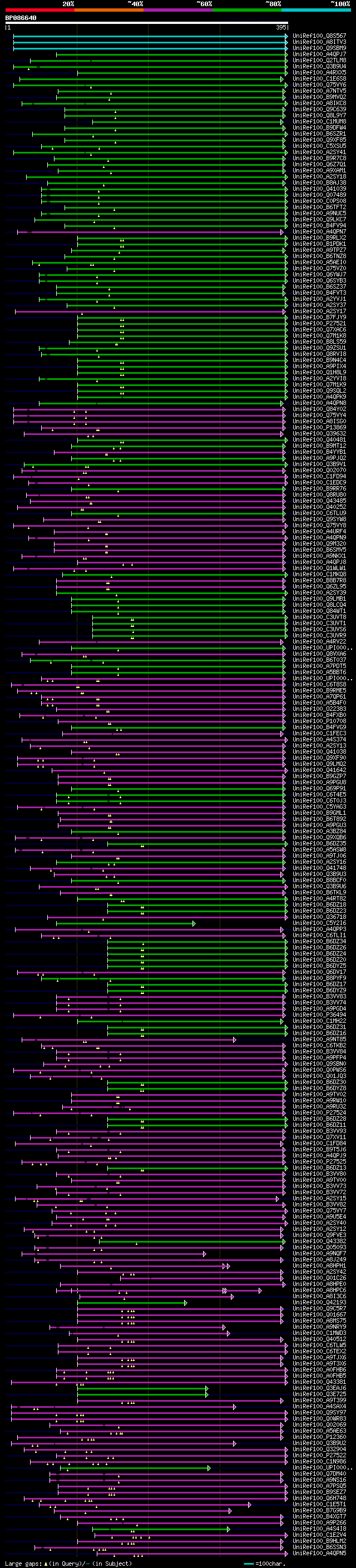Select label UniRef100_Q01C26

tap(319, 1278)
